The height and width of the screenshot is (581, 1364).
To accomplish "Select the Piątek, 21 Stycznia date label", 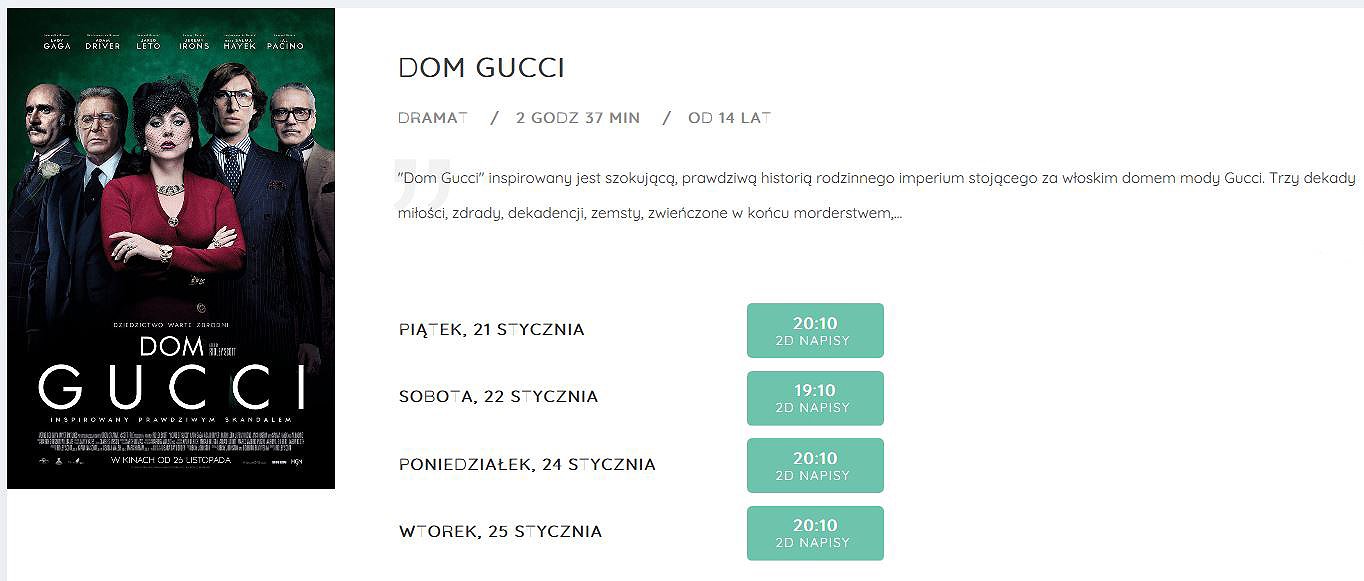I will pos(491,330).
